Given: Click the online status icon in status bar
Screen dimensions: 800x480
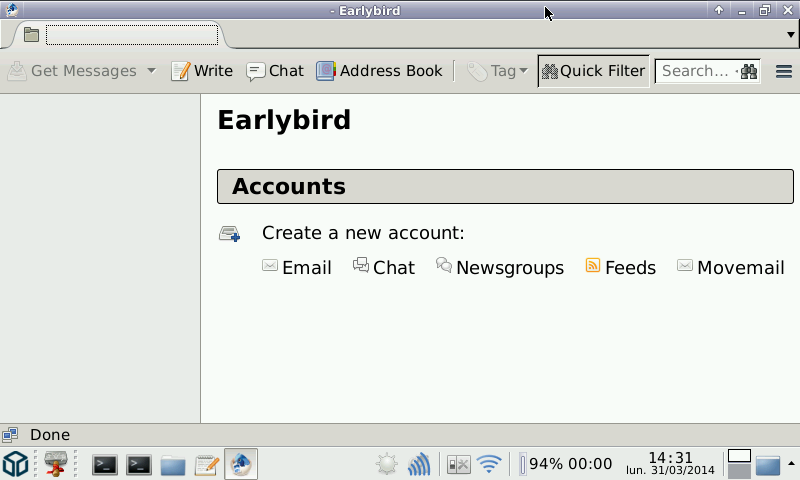Looking at the screenshot, I should [x=10, y=435].
